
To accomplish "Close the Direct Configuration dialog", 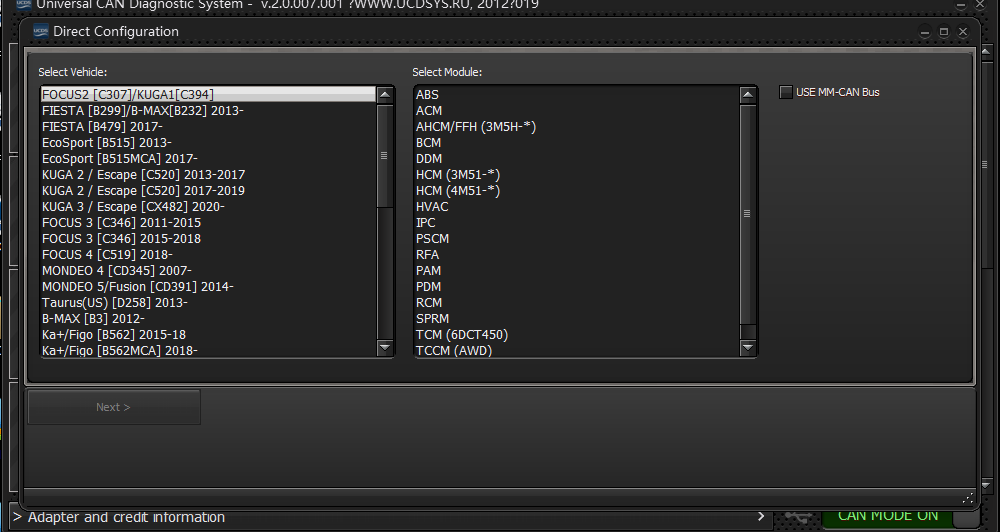I will (963, 32).
